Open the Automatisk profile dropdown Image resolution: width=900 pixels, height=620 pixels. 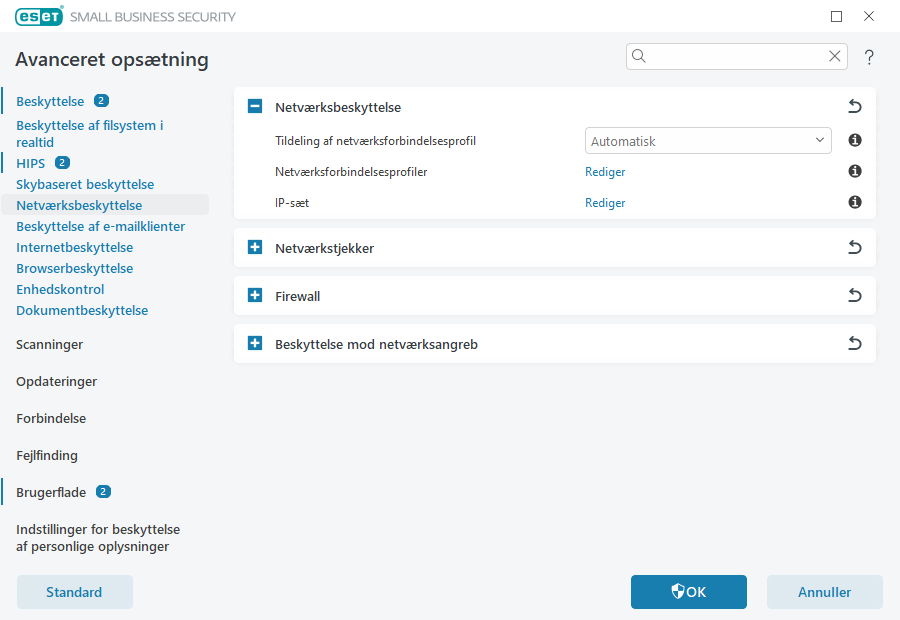(707, 141)
